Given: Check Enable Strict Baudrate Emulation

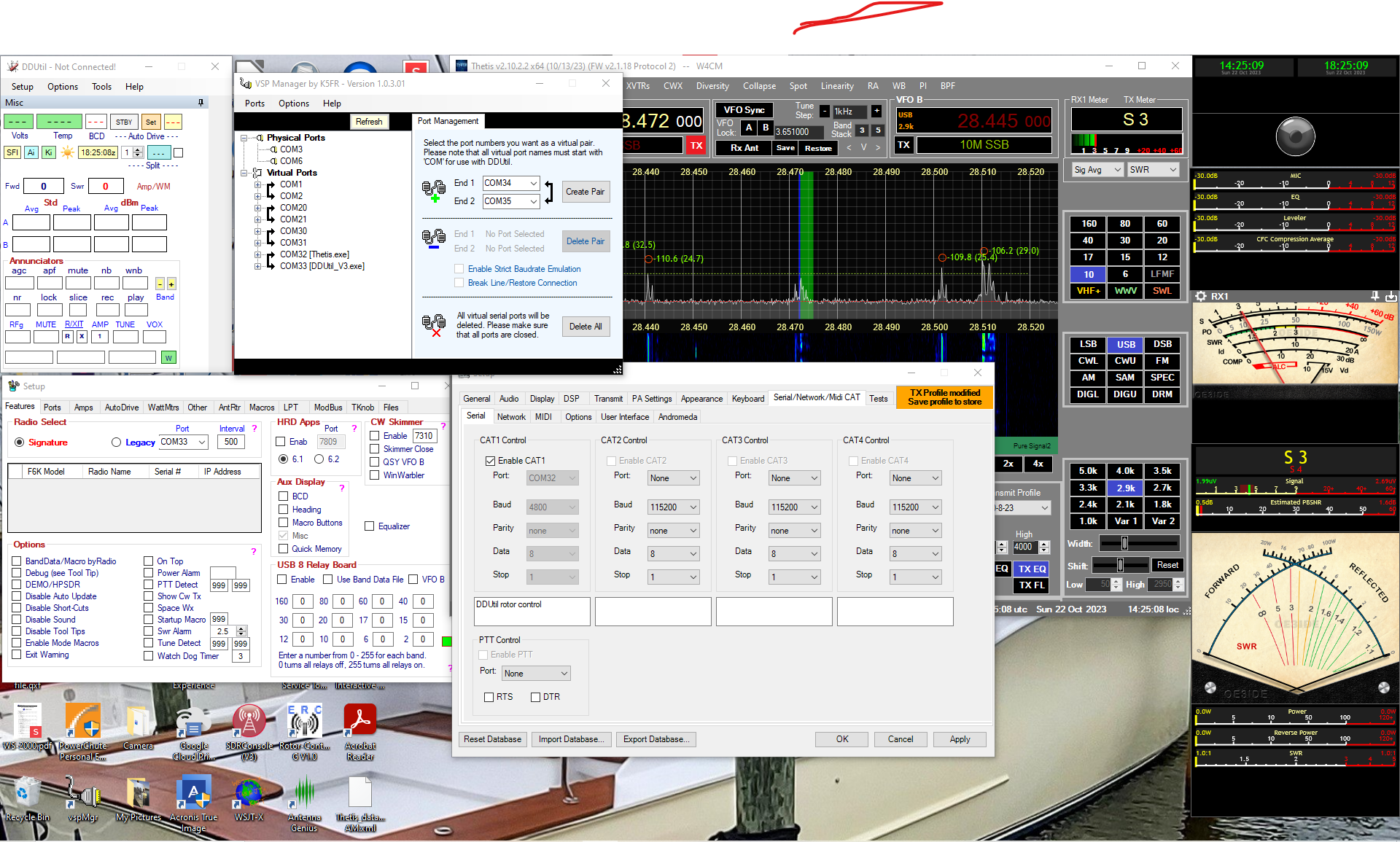Looking at the screenshot, I should click(459, 269).
